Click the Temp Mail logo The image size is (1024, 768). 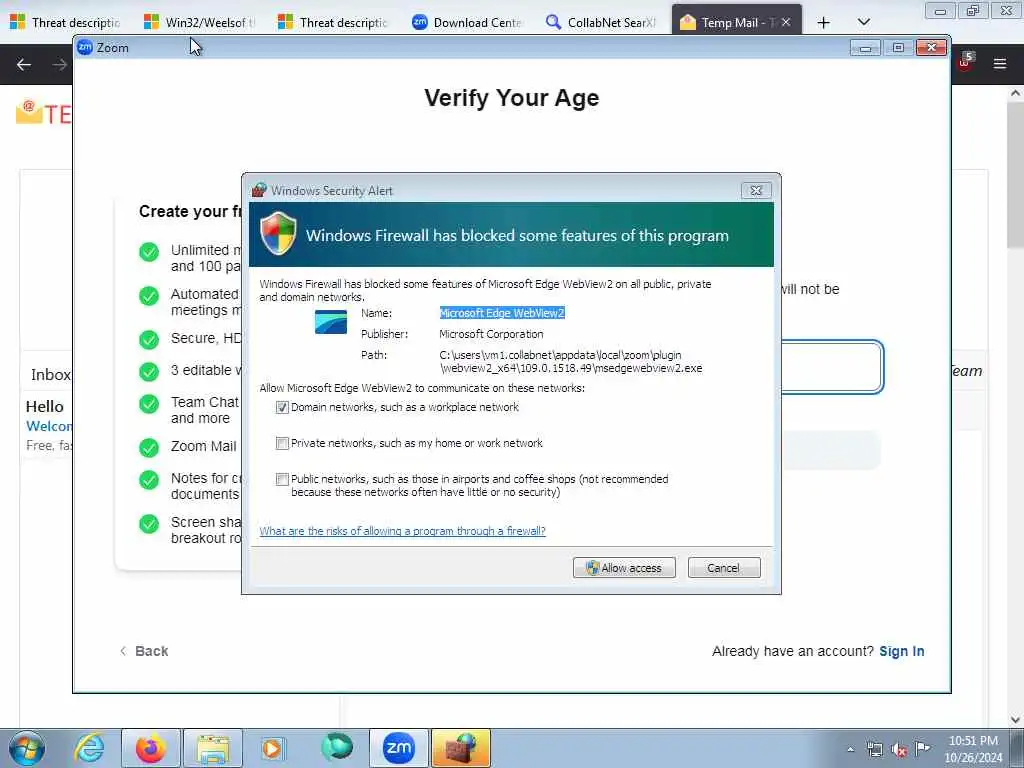tap(43, 114)
